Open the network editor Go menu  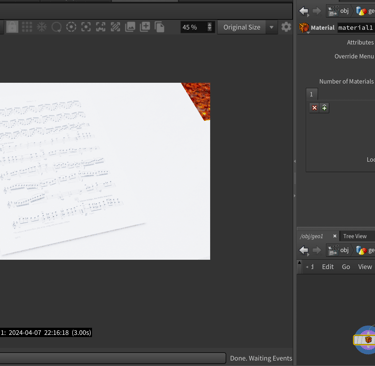click(x=346, y=267)
